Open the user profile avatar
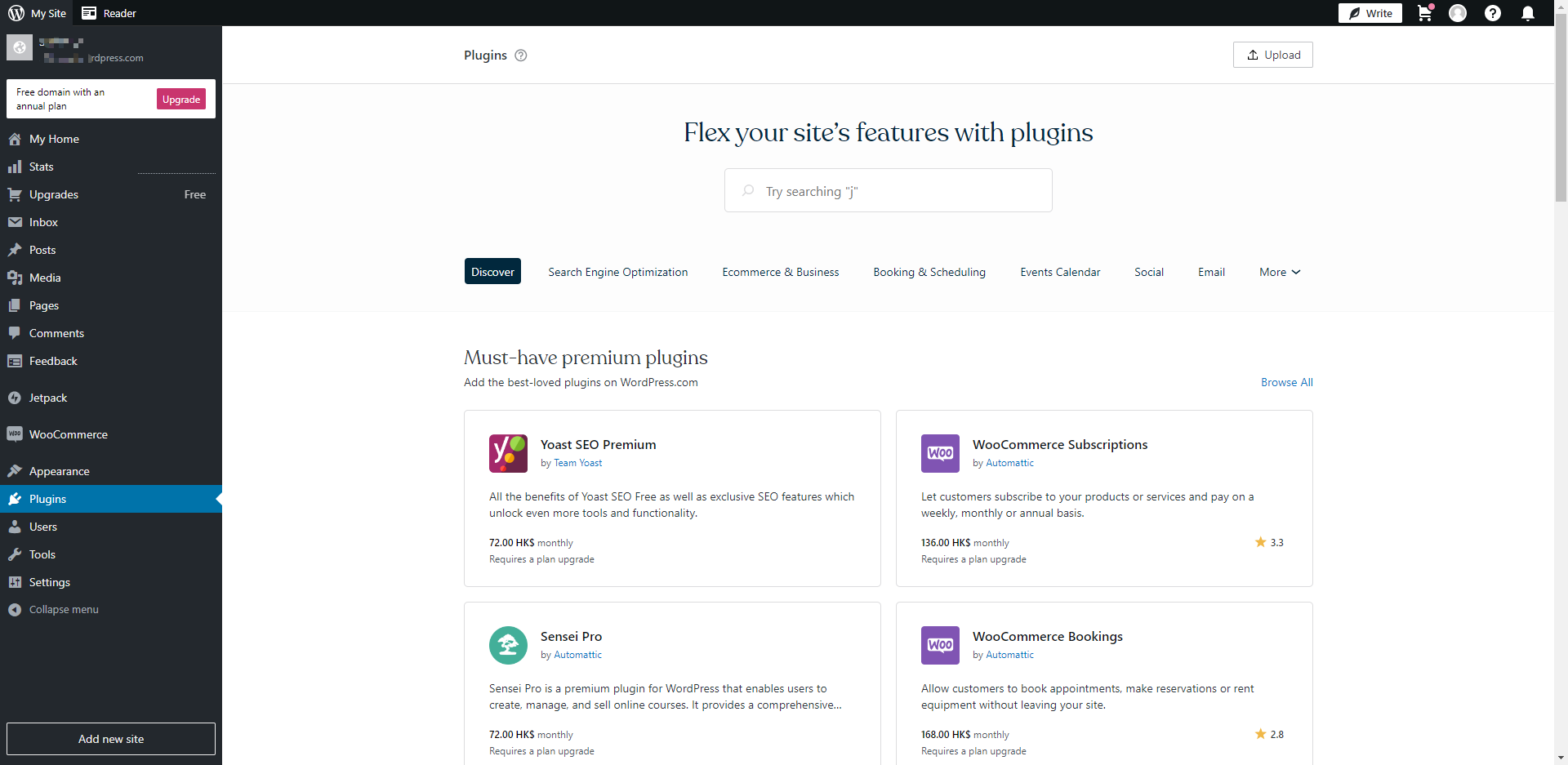1568x765 pixels. pos(1458,13)
